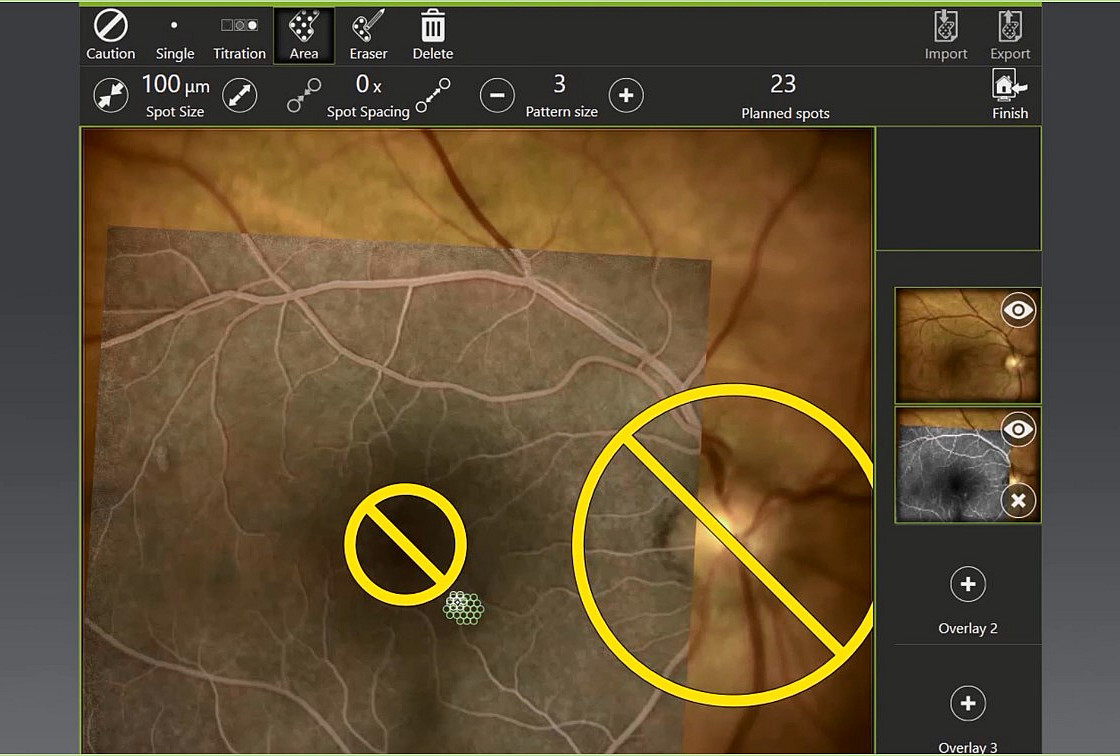Toggle visibility of the color fundus image
The height and width of the screenshot is (756, 1120).
(x=1019, y=310)
